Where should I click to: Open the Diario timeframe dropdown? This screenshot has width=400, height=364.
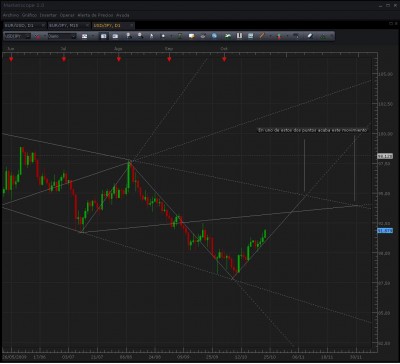(62, 36)
